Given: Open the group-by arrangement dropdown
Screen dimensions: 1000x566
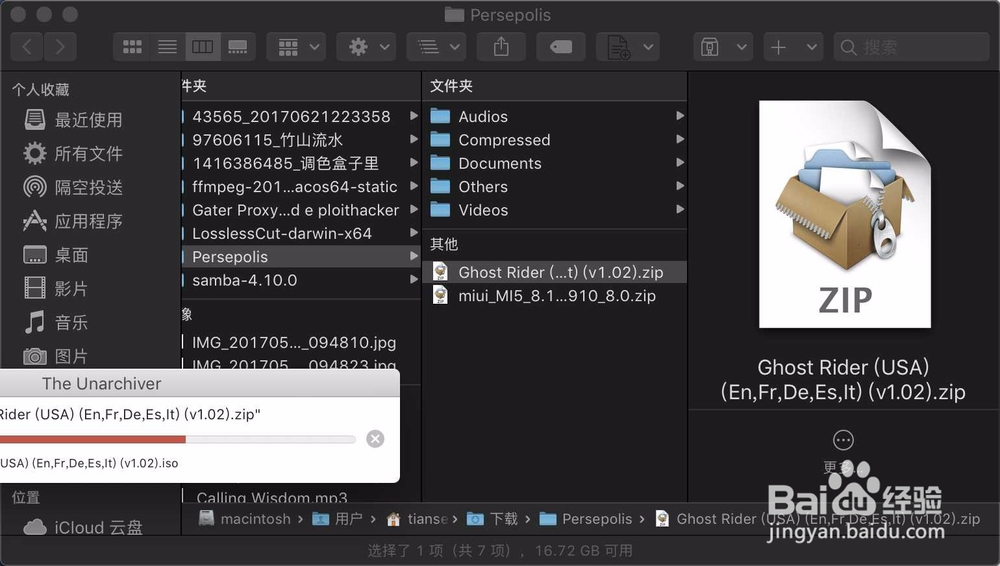Looking at the screenshot, I should tap(297, 47).
